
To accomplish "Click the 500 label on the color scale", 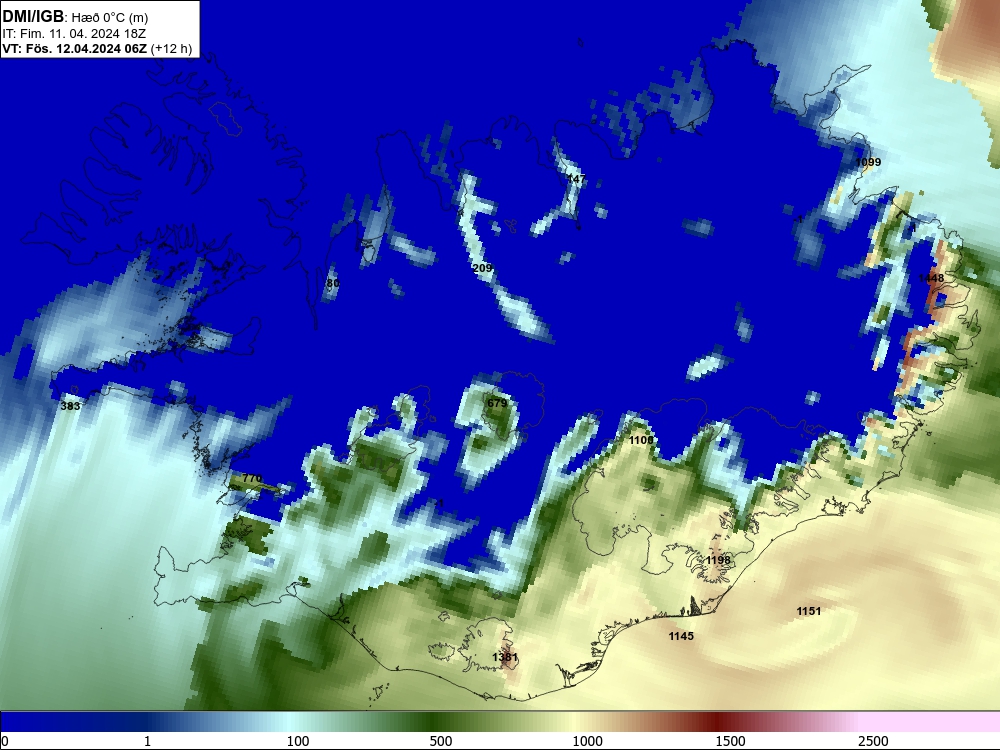I will coord(441,741).
